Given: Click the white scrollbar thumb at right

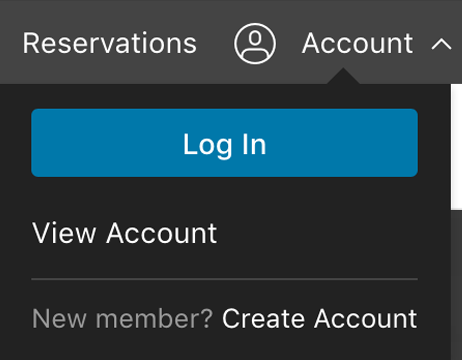Looking at the screenshot, I should coord(456,147).
